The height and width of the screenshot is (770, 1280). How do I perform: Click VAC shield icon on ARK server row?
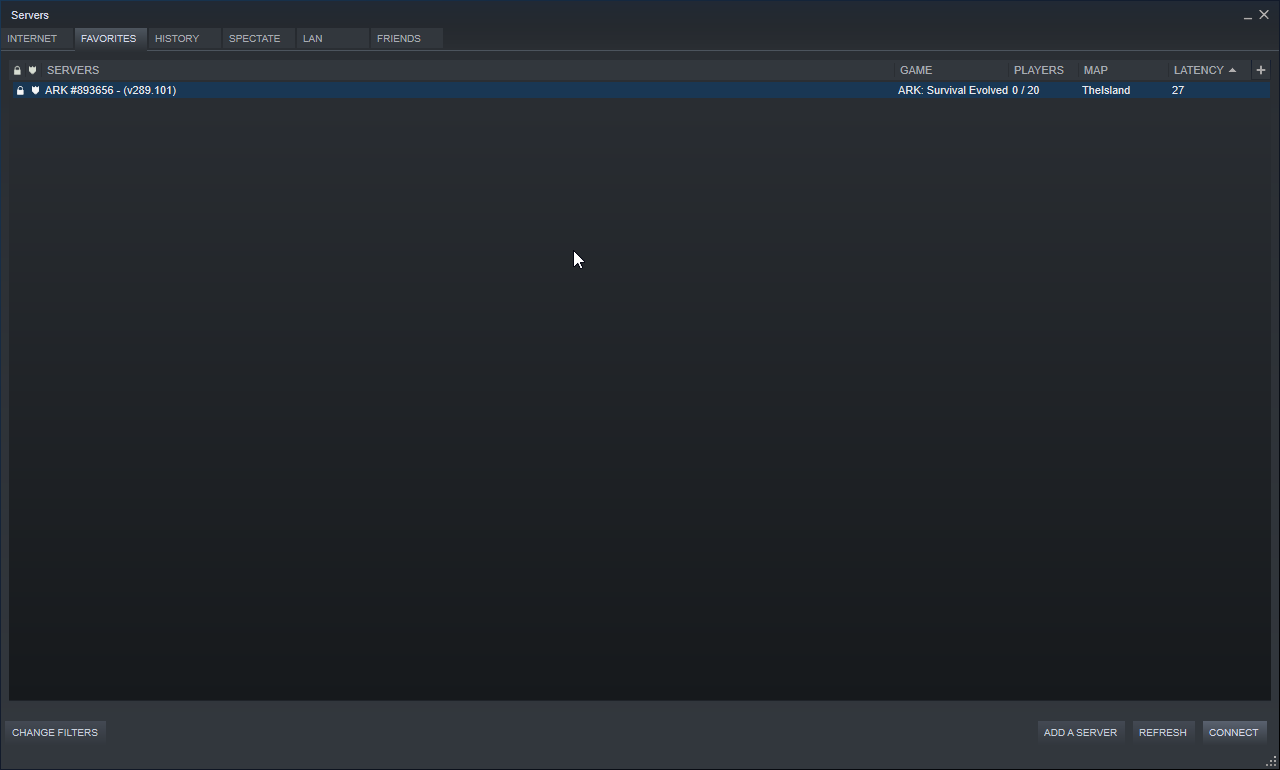click(x=35, y=90)
